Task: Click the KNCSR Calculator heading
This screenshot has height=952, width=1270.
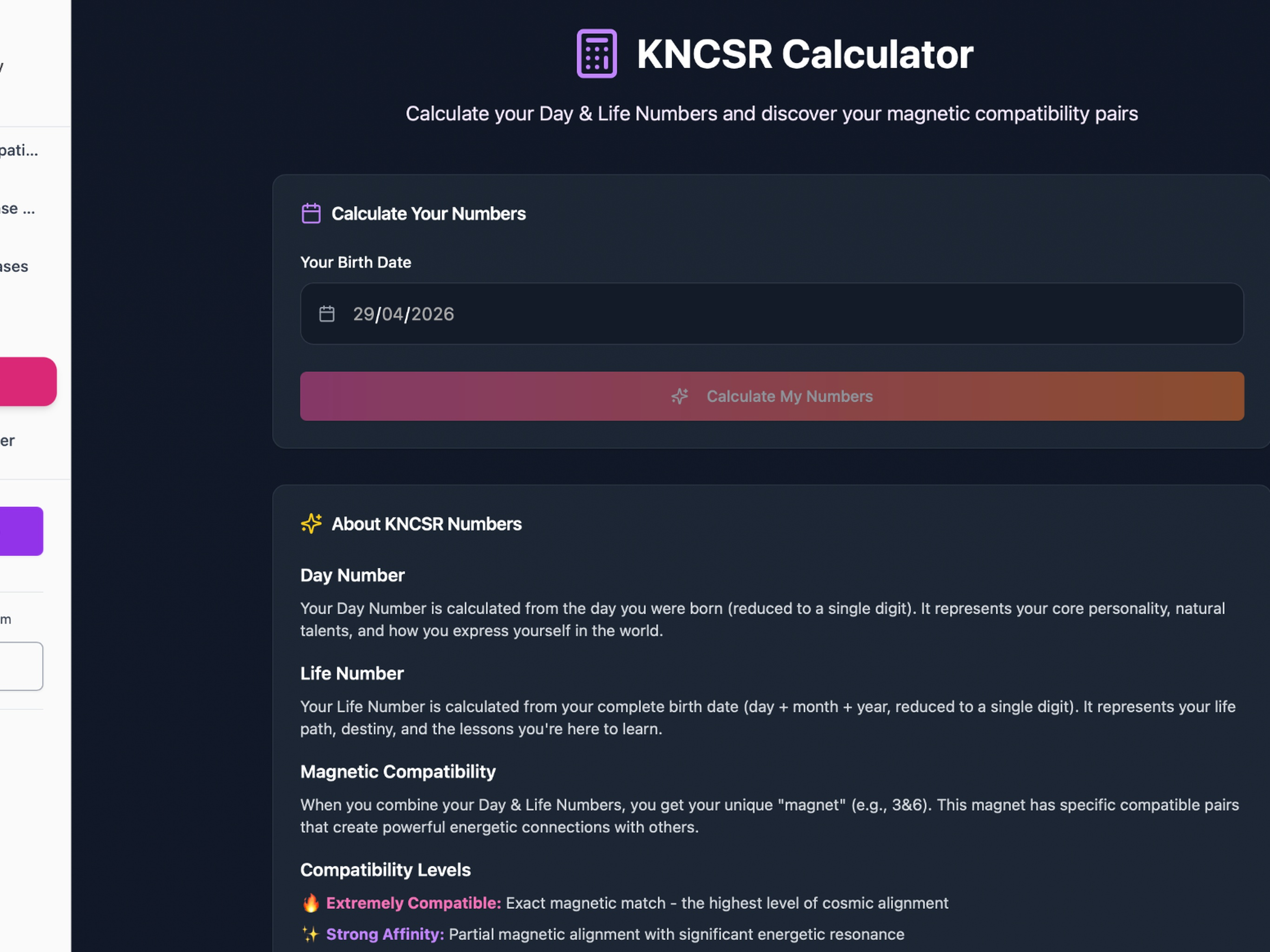Action: (804, 54)
